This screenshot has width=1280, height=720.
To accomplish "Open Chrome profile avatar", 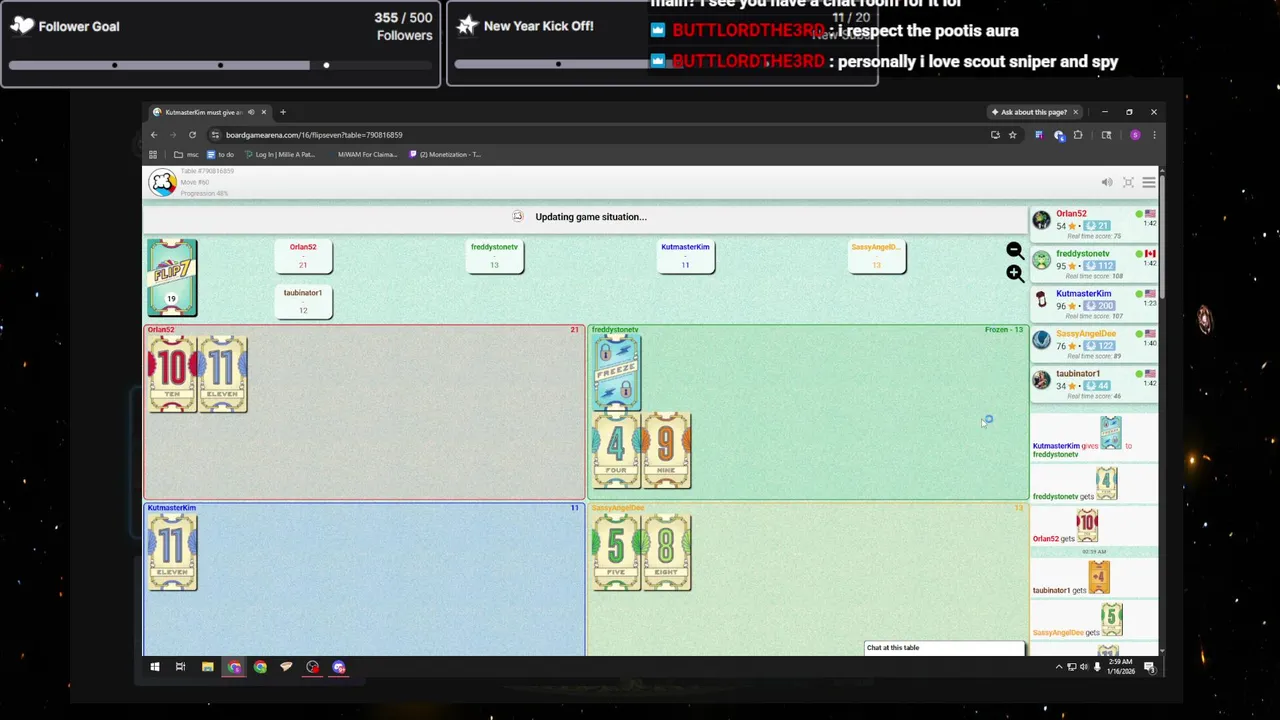I will click(x=1135, y=135).
